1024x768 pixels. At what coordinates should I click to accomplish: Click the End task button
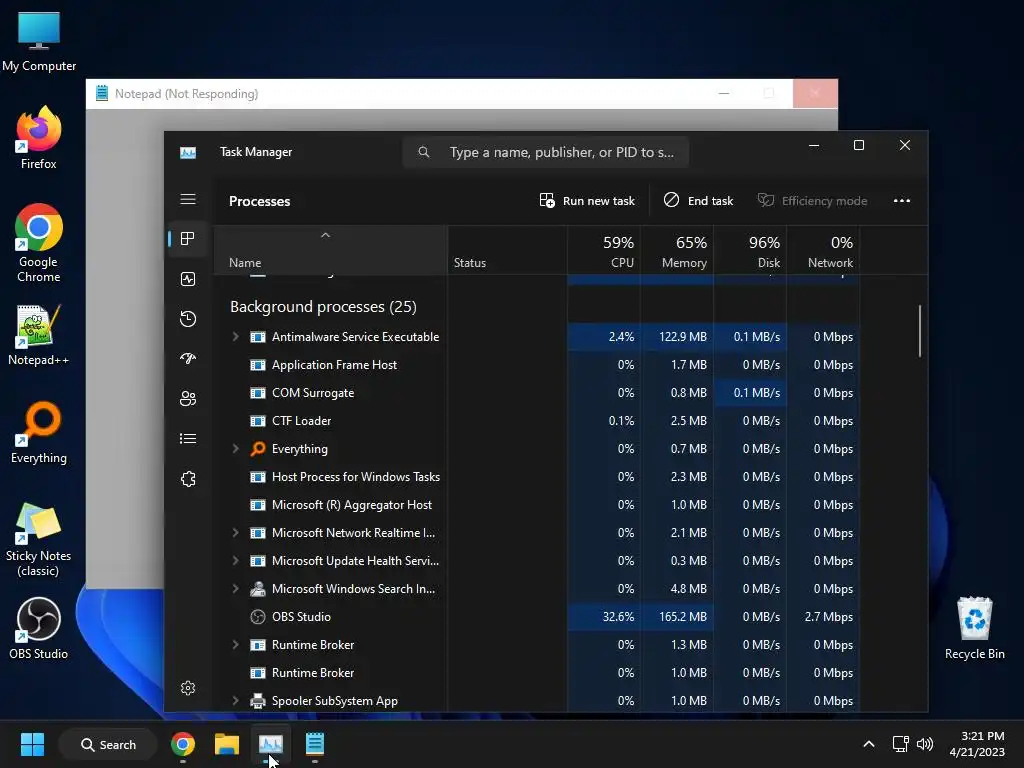[698, 200]
